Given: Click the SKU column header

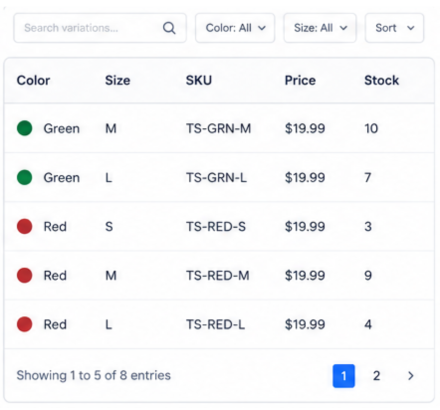Looking at the screenshot, I should click(x=199, y=80).
